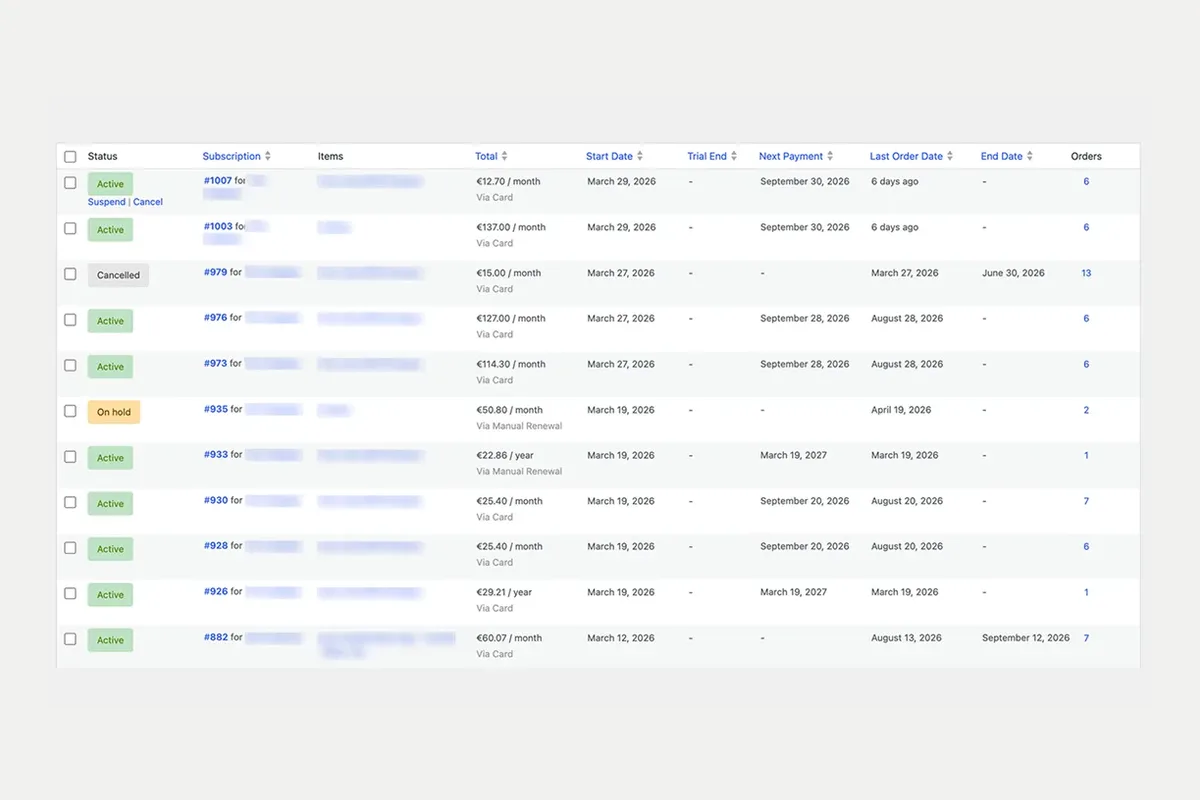
Task: Select checkbox for subscription #973
Action: pos(70,365)
